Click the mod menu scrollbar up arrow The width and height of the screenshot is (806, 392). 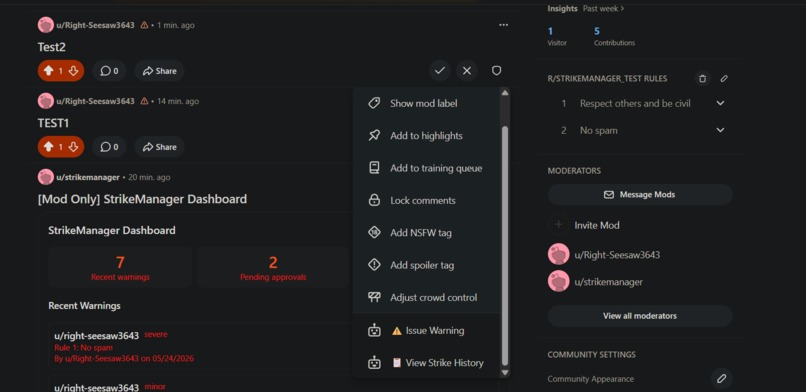[x=505, y=93]
